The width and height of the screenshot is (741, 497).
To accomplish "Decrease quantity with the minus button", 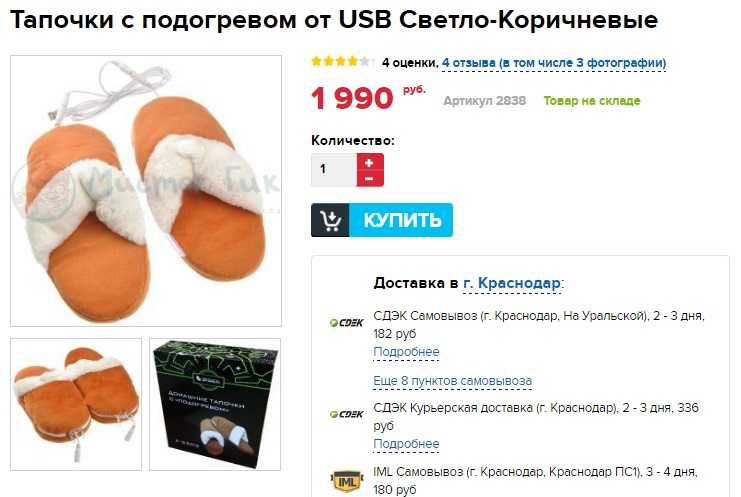I will [x=370, y=179].
